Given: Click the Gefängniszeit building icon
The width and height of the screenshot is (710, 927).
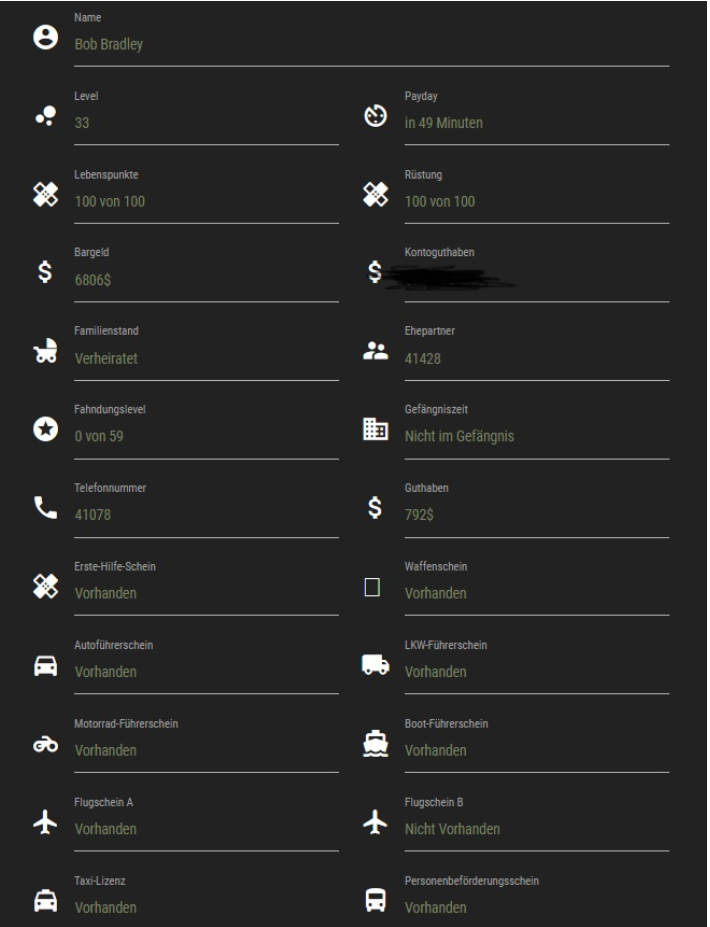Looking at the screenshot, I should pyautogui.click(x=375, y=430).
